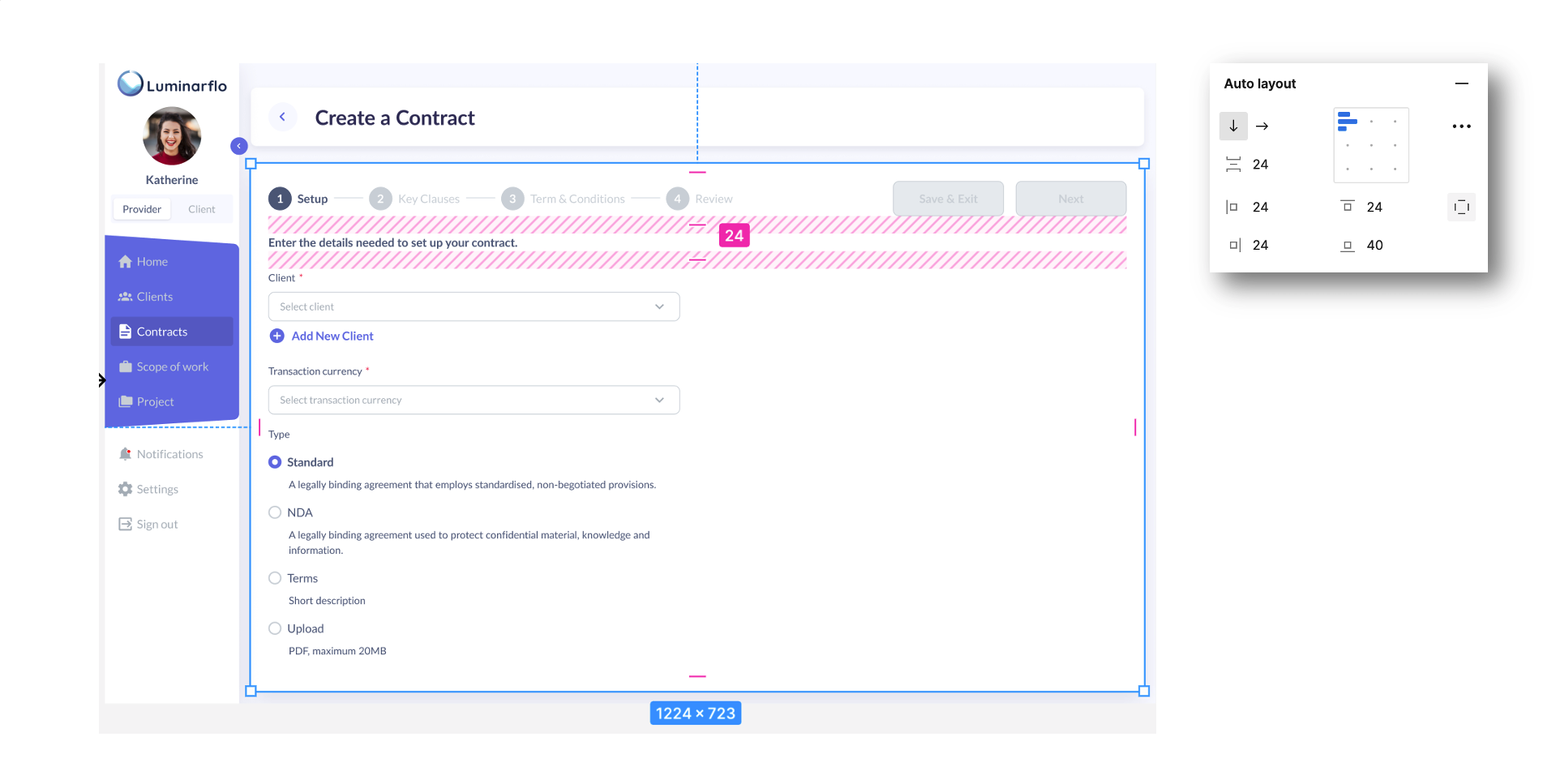
Task: Click the Save & Exit button
Action: [x=948, y=199]
